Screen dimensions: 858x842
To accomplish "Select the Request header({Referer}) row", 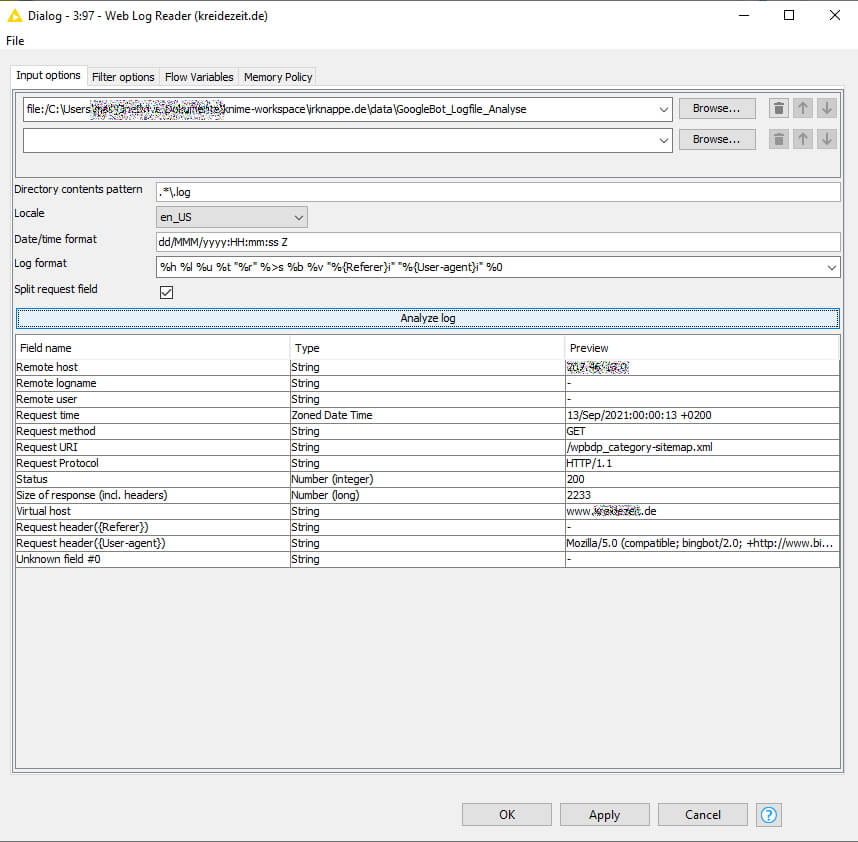I will pyautogui.click(x=427, y=527).
